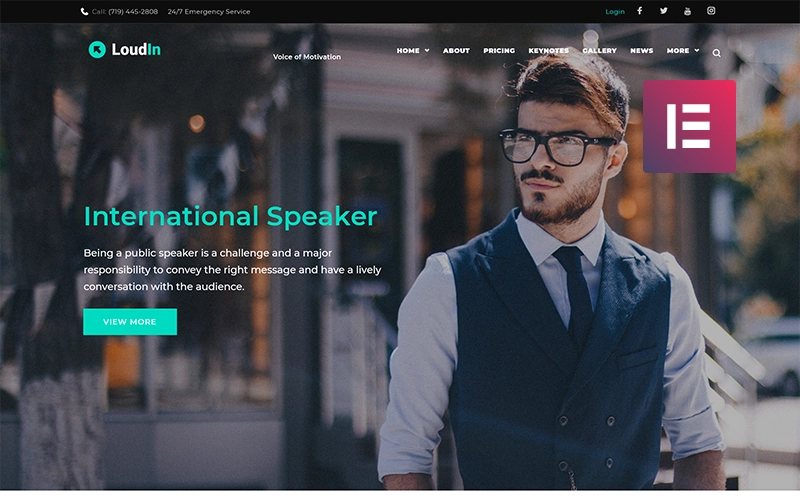The image size is (800, 500).
Task: Open the About menu item
Action: 456,51
